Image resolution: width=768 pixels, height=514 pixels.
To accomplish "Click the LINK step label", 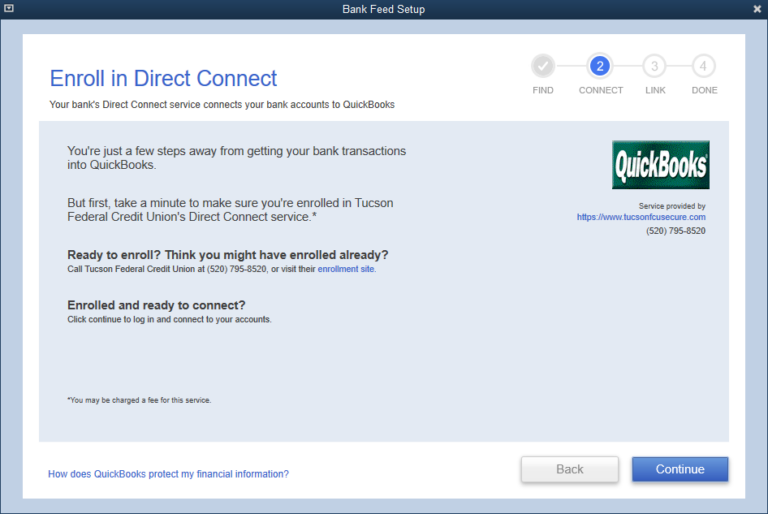I will pyautogui.click(x=655, y=90).
